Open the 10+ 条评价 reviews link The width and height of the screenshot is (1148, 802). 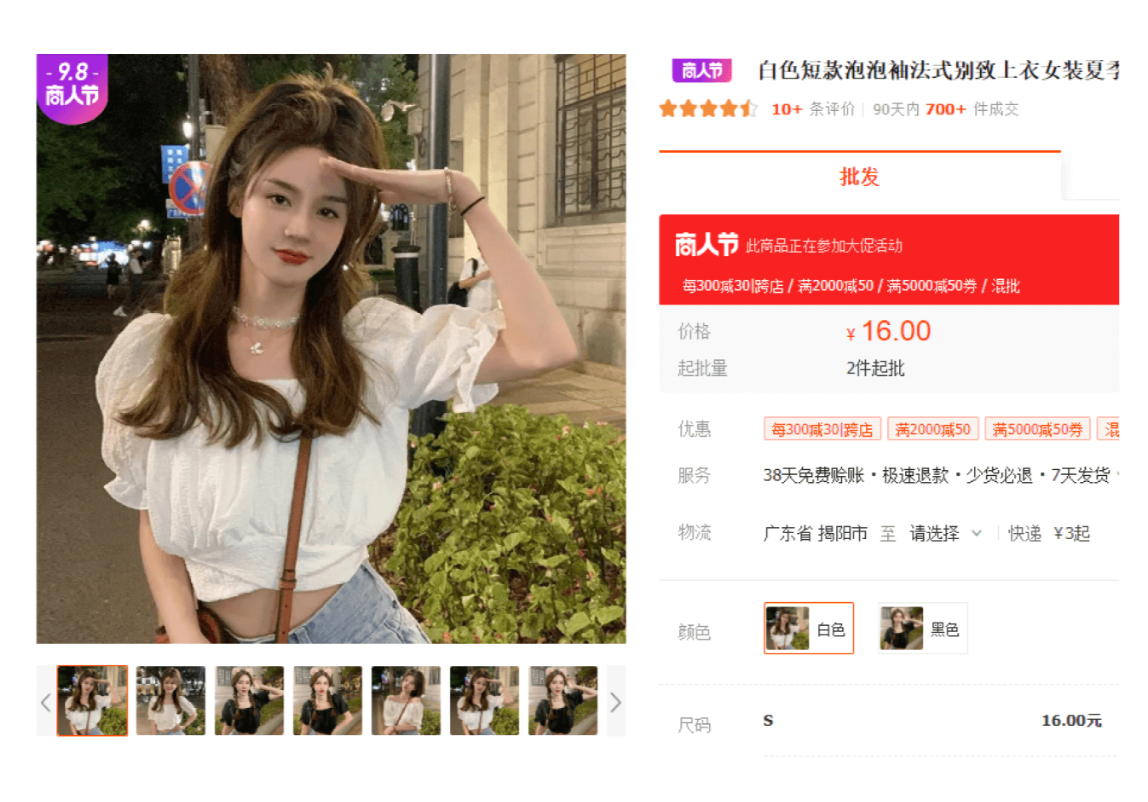coord(813,109)
